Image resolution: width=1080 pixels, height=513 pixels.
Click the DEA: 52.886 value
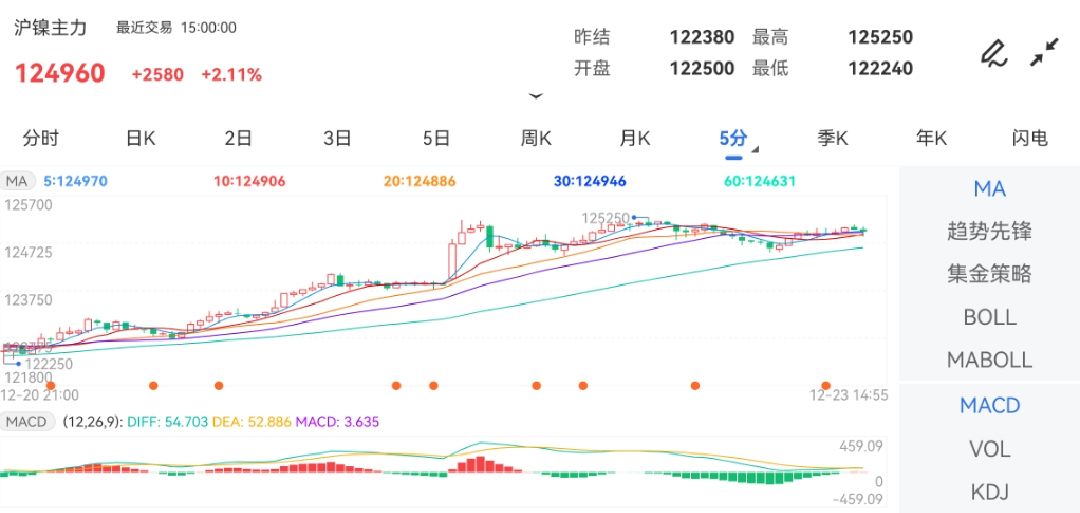pyautogui.click(x=251, y=421)
